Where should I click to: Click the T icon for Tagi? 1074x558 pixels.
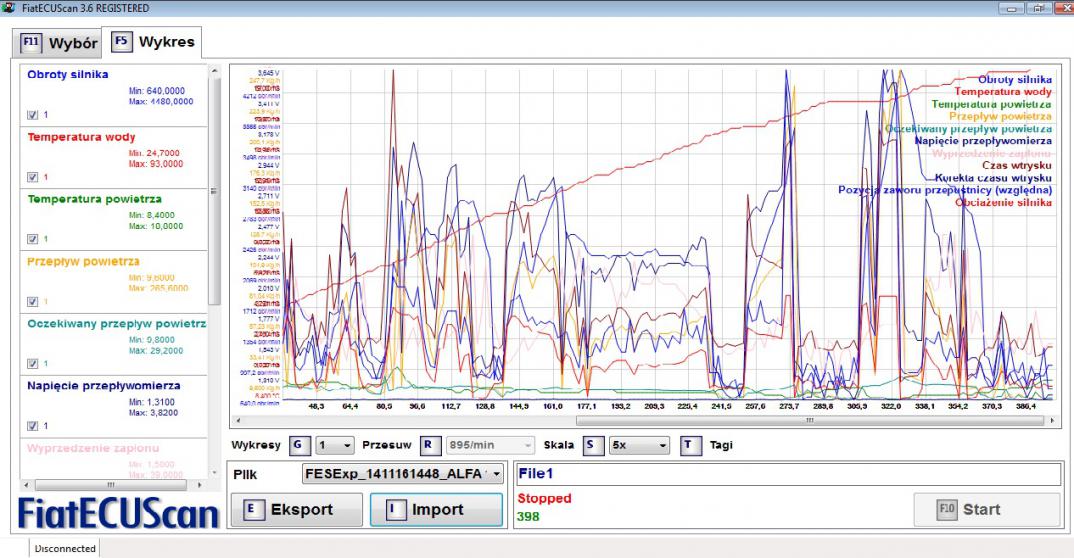[689, 444]
